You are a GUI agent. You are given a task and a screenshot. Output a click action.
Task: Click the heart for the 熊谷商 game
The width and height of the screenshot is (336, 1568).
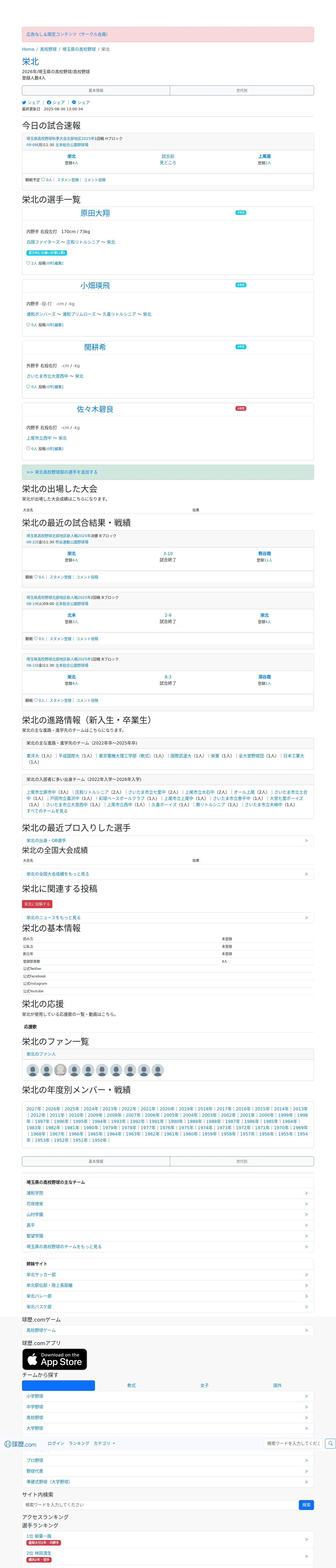(x=36, y=577)
